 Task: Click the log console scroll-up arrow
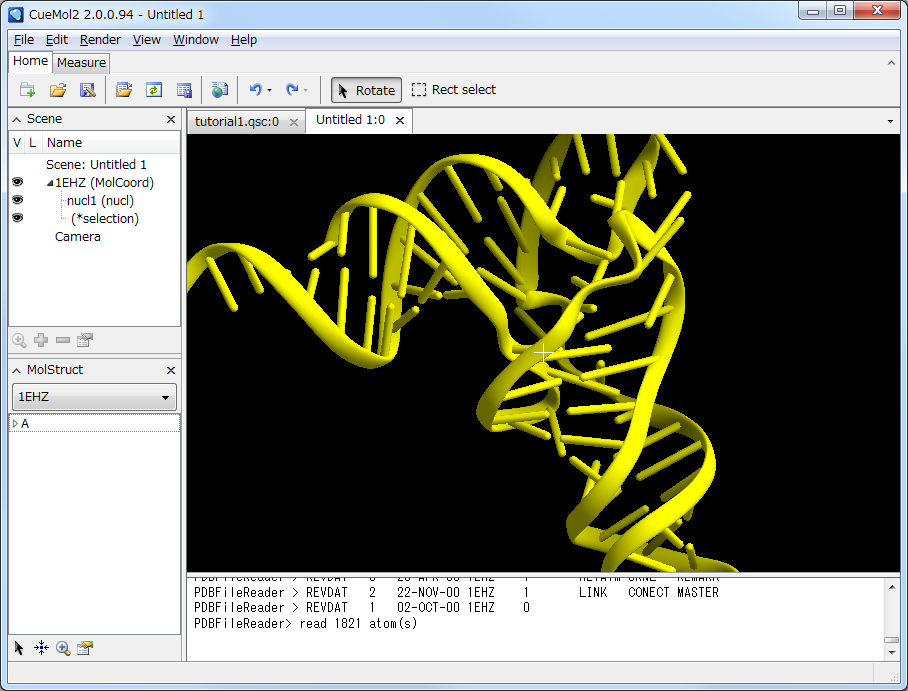(892, 587)
